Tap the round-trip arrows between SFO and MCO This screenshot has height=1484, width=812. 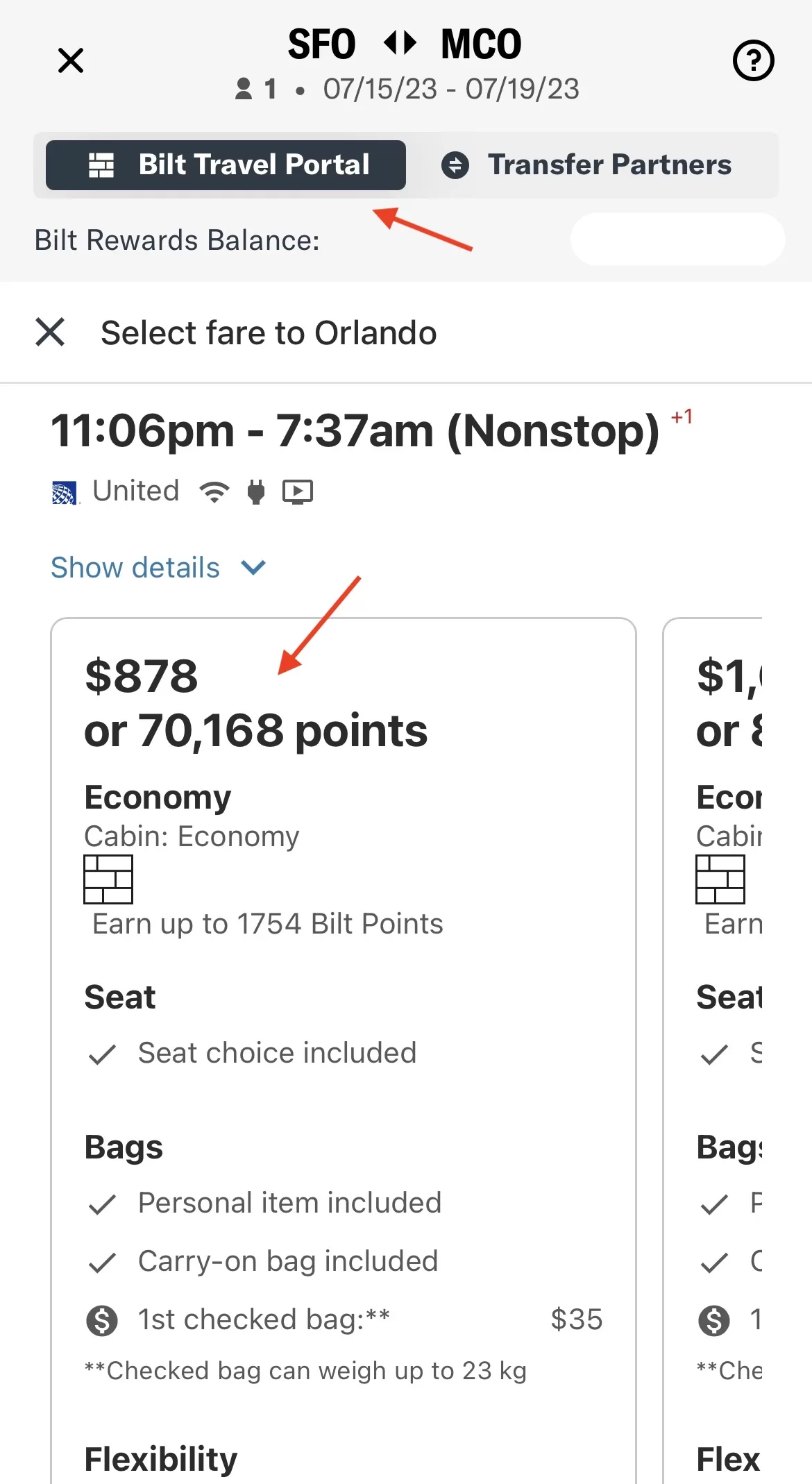tap(400, 43)
